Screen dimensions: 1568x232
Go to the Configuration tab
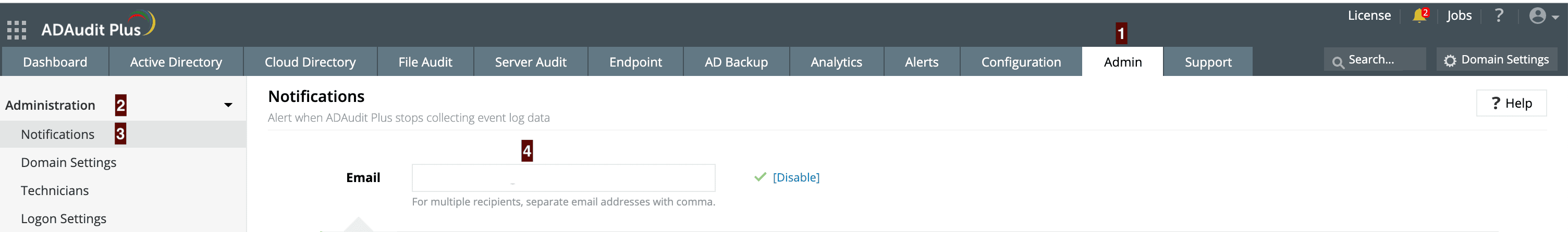click(1021, 62)
